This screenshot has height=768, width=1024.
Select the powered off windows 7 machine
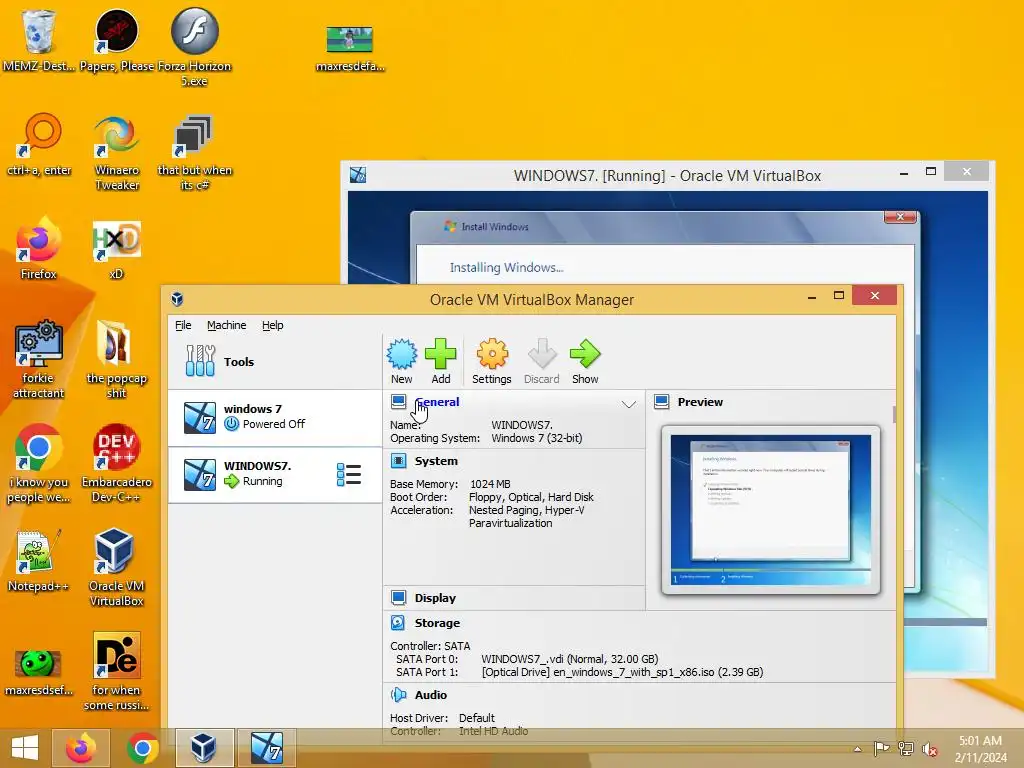275,417
